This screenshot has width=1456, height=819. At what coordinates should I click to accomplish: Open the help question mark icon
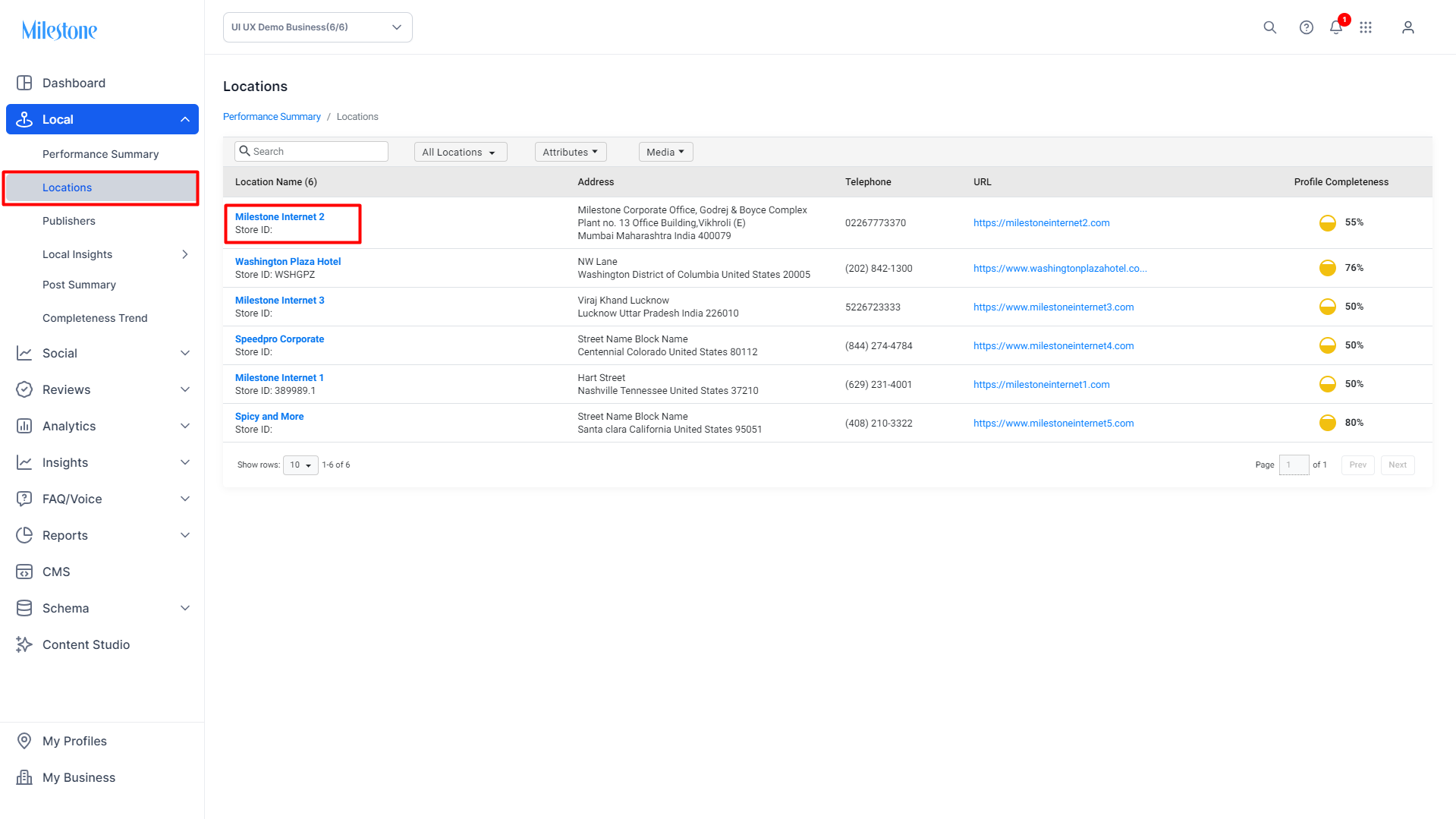point(1306,27)
